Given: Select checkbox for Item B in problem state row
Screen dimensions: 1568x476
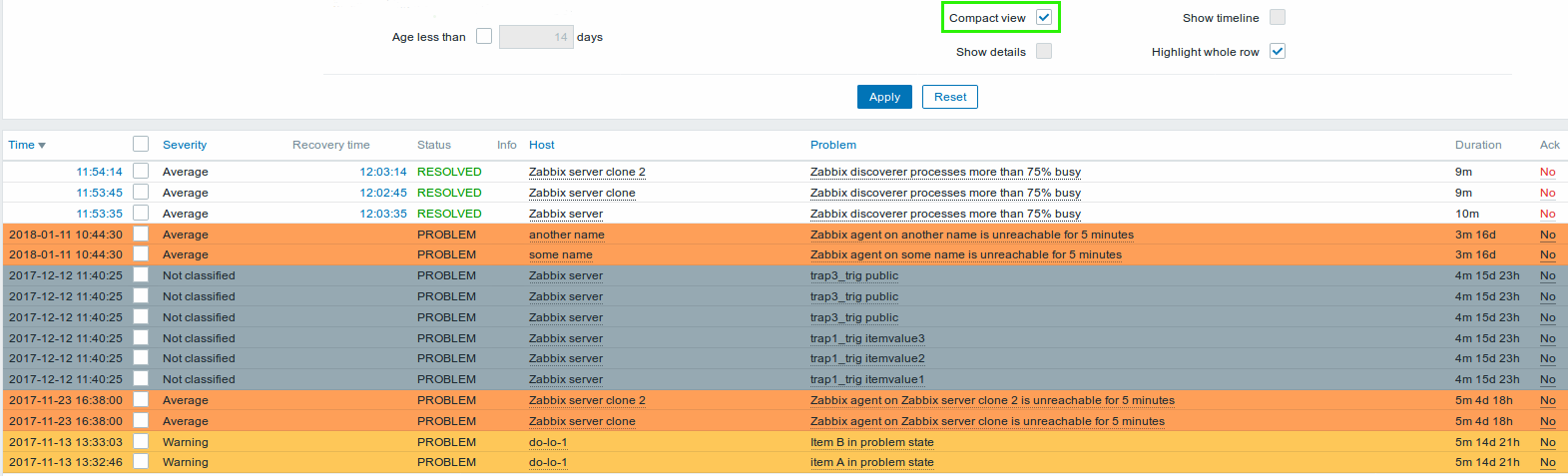Looking at the screenshot, I should [x=141, y=441].
